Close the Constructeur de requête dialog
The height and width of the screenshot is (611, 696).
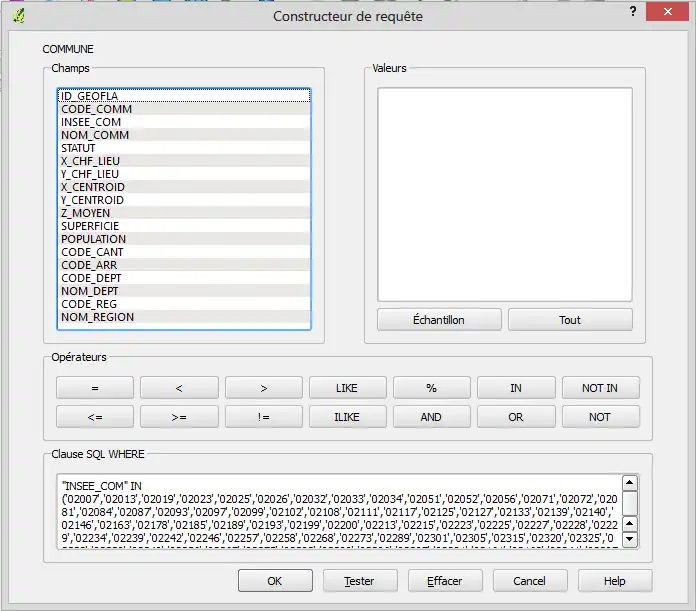[x=666, y=12]
